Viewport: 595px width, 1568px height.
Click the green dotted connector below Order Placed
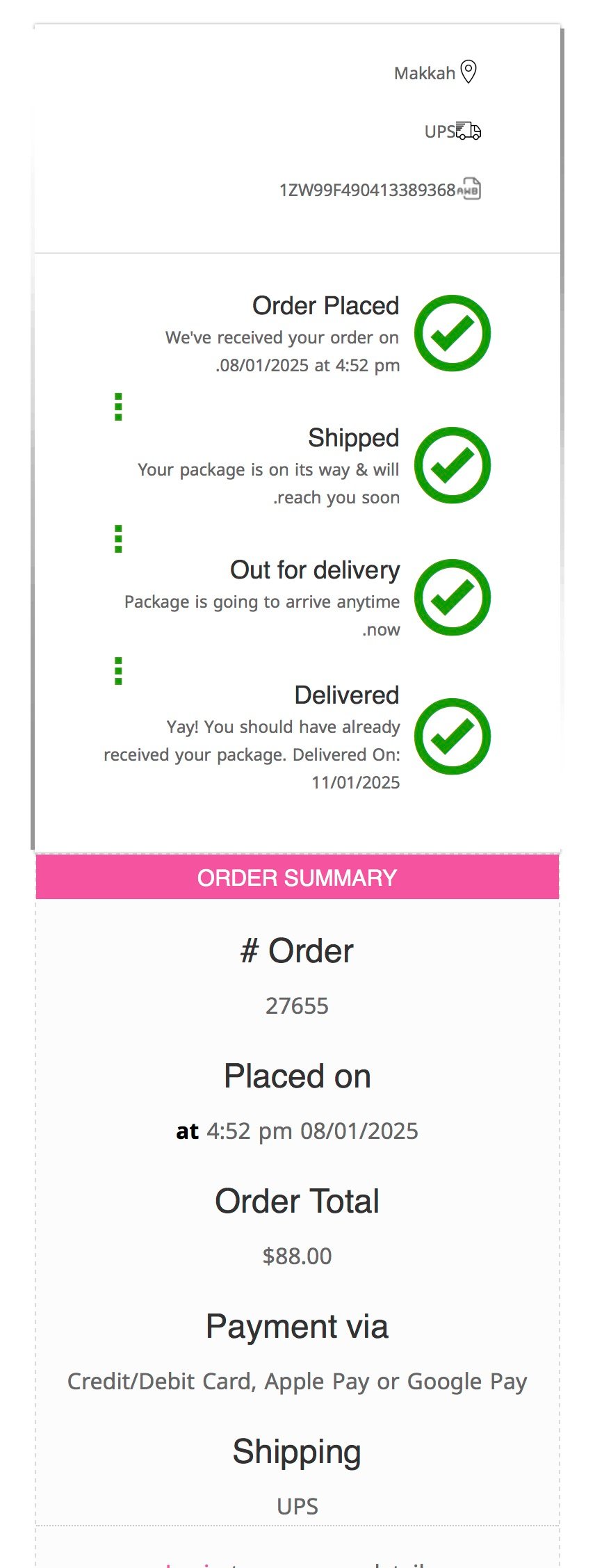(118, 407)
